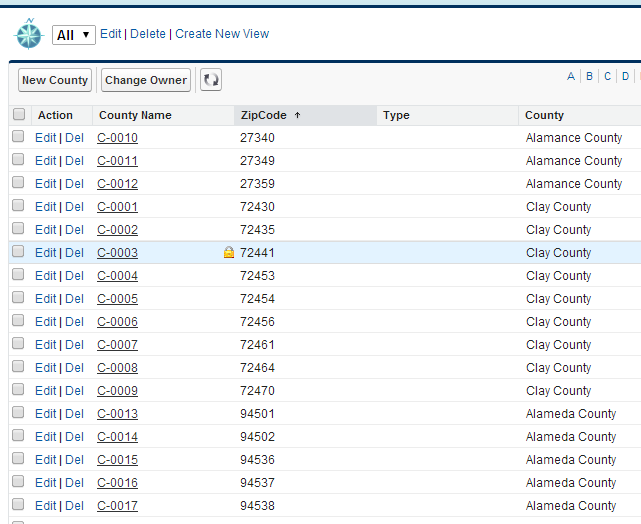Filter by letter B in alphabet bar
Viewport: 641px width, 524px height.
590,76
